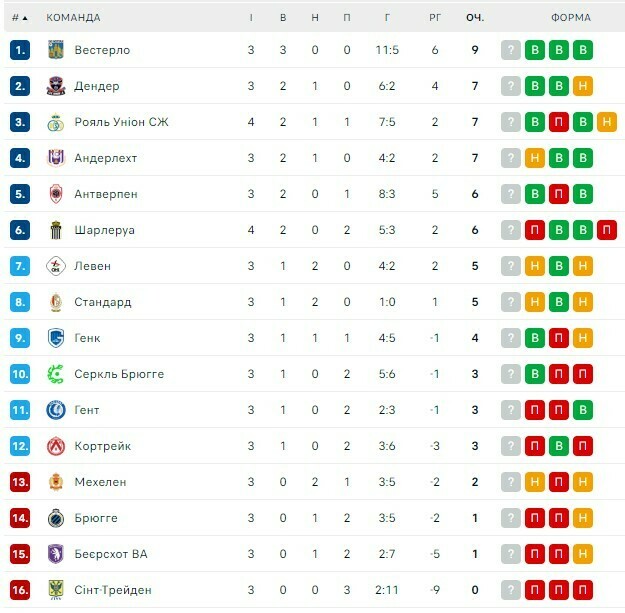The image size is (625, 613).
Task: Click the Стандард team name
Action: coord(102,302)
